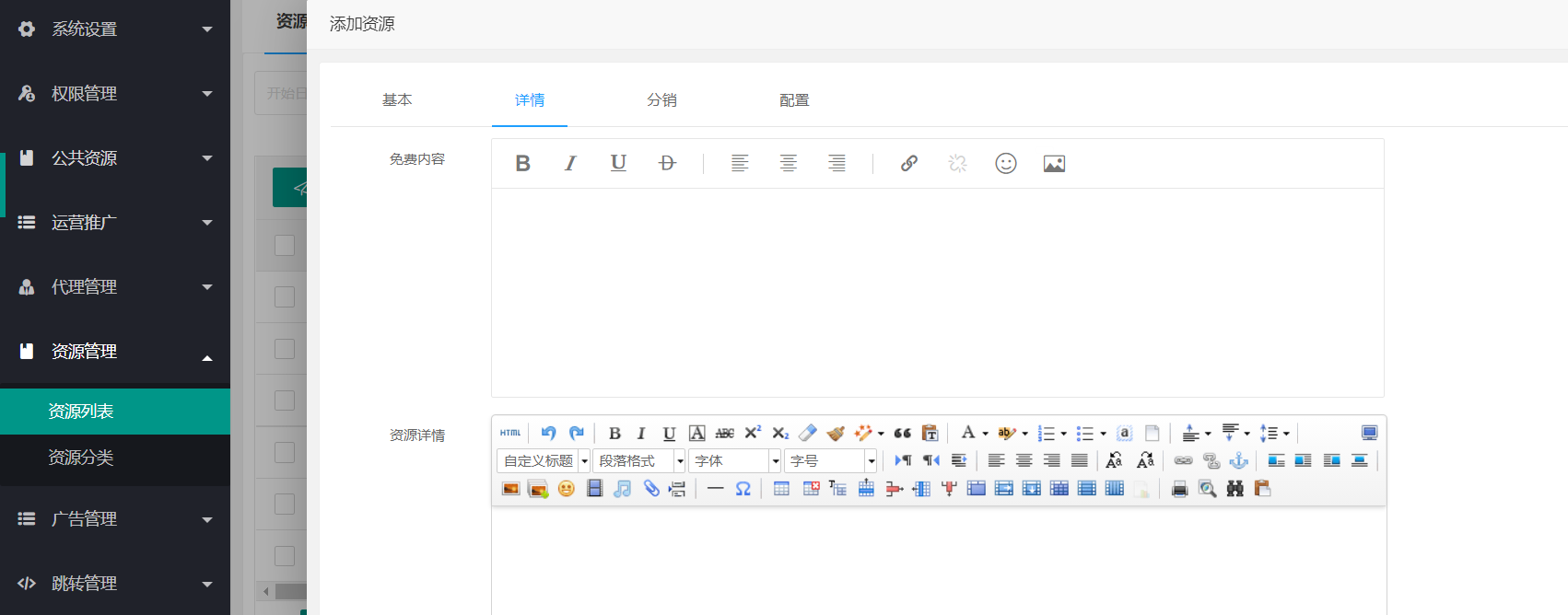This screenshot has height=615, width=1568.
Task: Open line spacing dropdown arrow
Action: tap(1286, 434)
